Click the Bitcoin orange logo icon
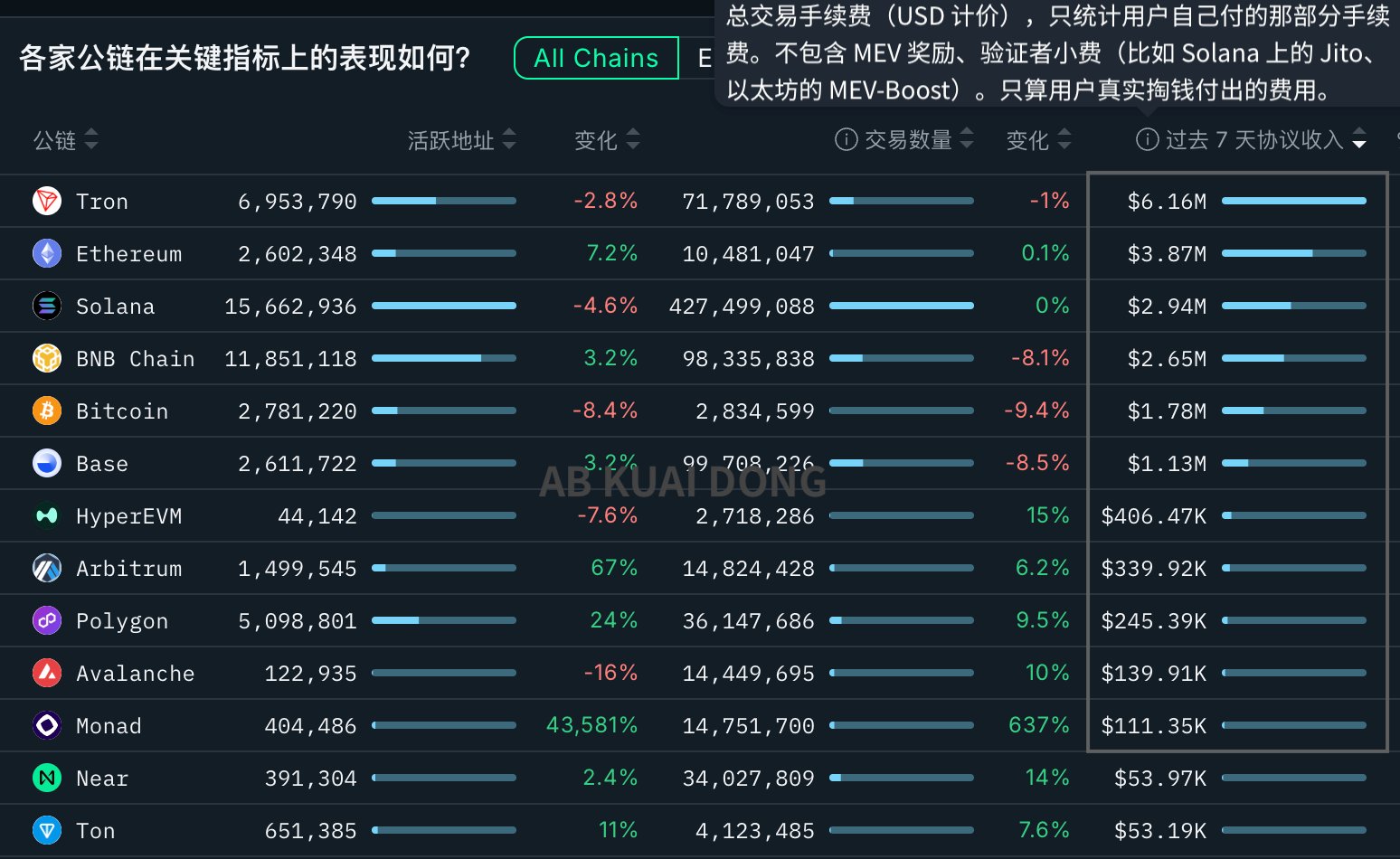The height and width of the screenshot is (859, 1400). (x=47, y=411)
